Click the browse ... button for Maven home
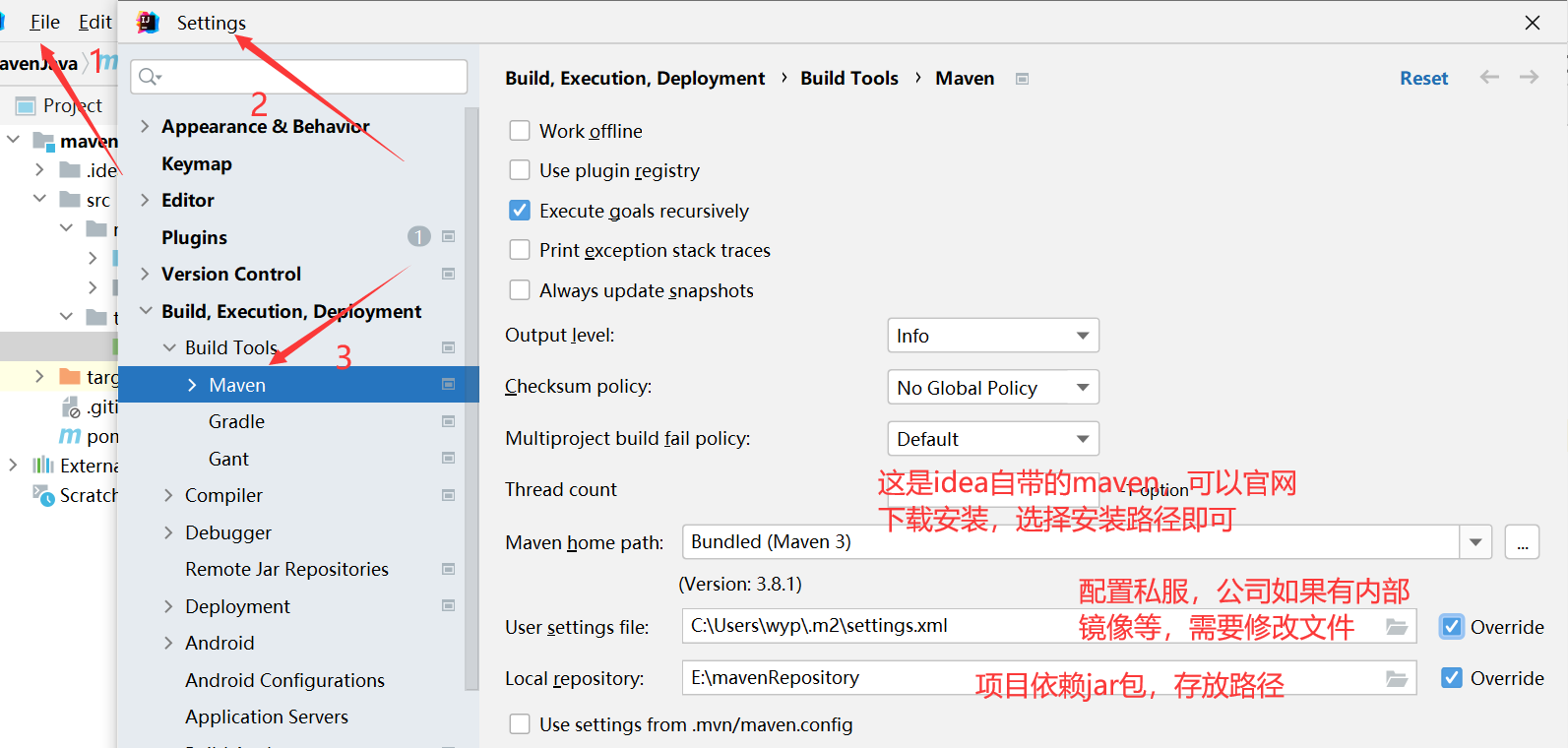Viewport: 1568px width, 748px height. 1522,541
